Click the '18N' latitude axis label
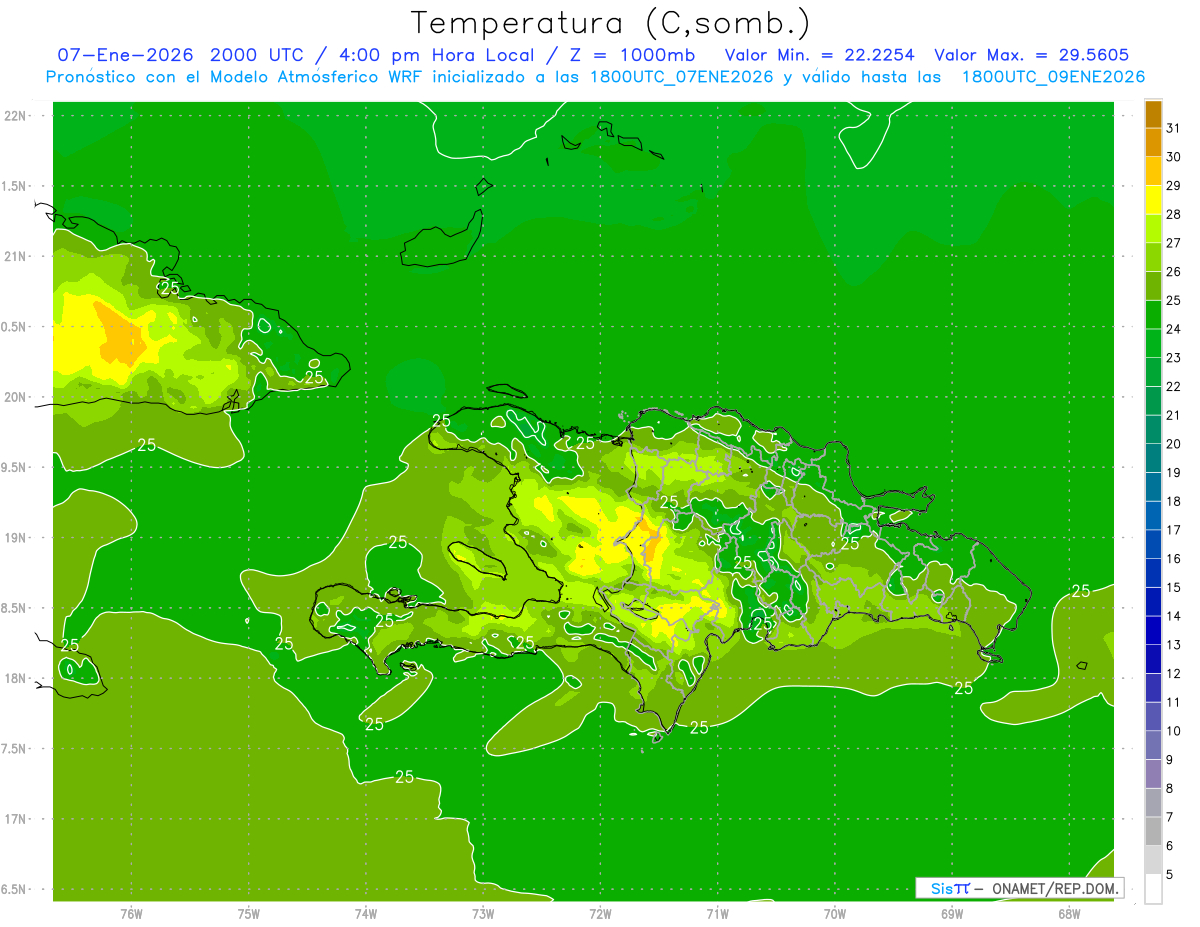Viewport: 1200px width, 927px height. (16, 679)
